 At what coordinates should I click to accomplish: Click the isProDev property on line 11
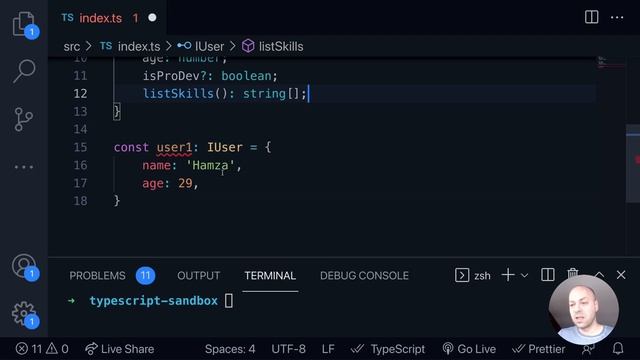[x=171, y=76]
